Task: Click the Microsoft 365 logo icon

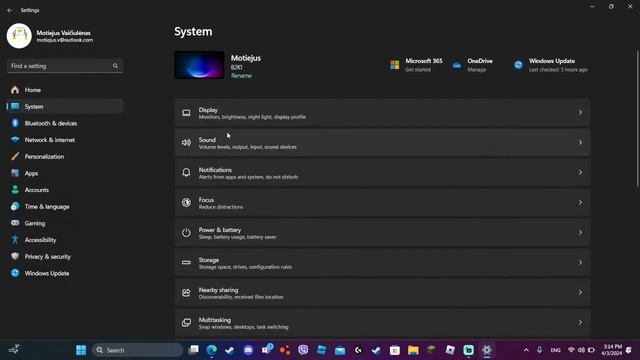Action: pyautogui.click(x=395, y=65)
